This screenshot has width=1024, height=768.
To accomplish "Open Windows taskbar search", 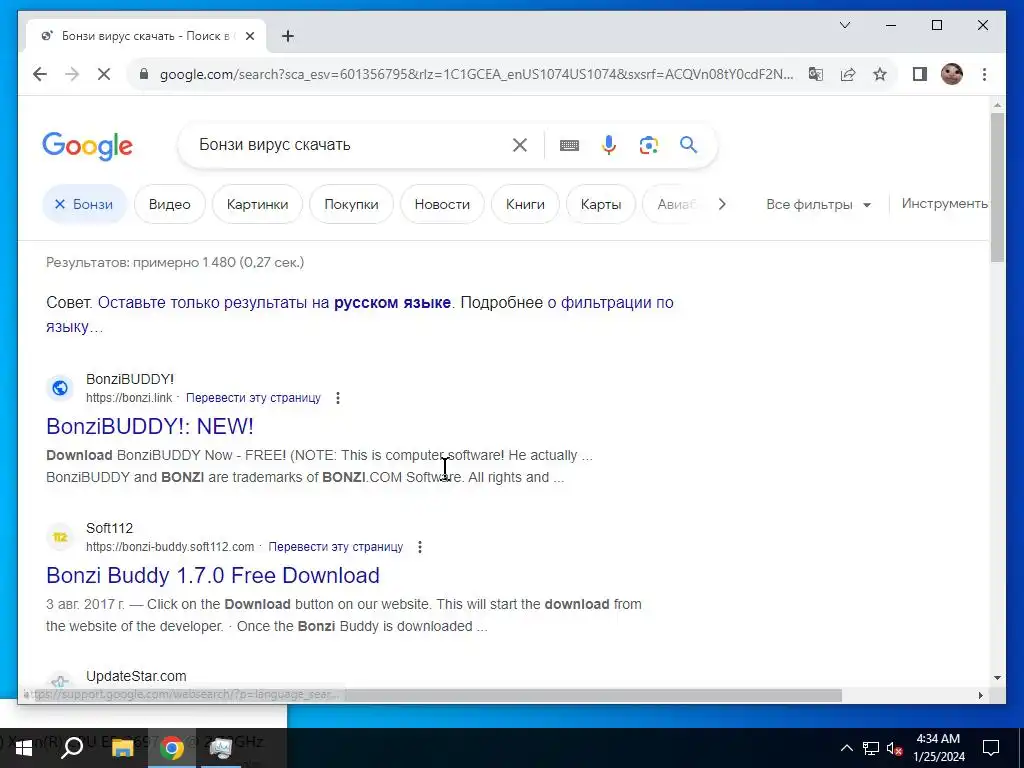I will click(x=72, y=747).
